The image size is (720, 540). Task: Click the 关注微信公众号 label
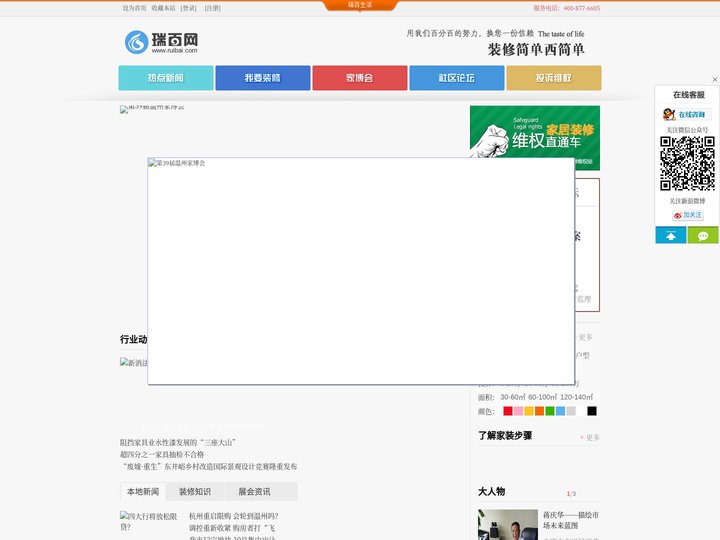click(687, 130)
